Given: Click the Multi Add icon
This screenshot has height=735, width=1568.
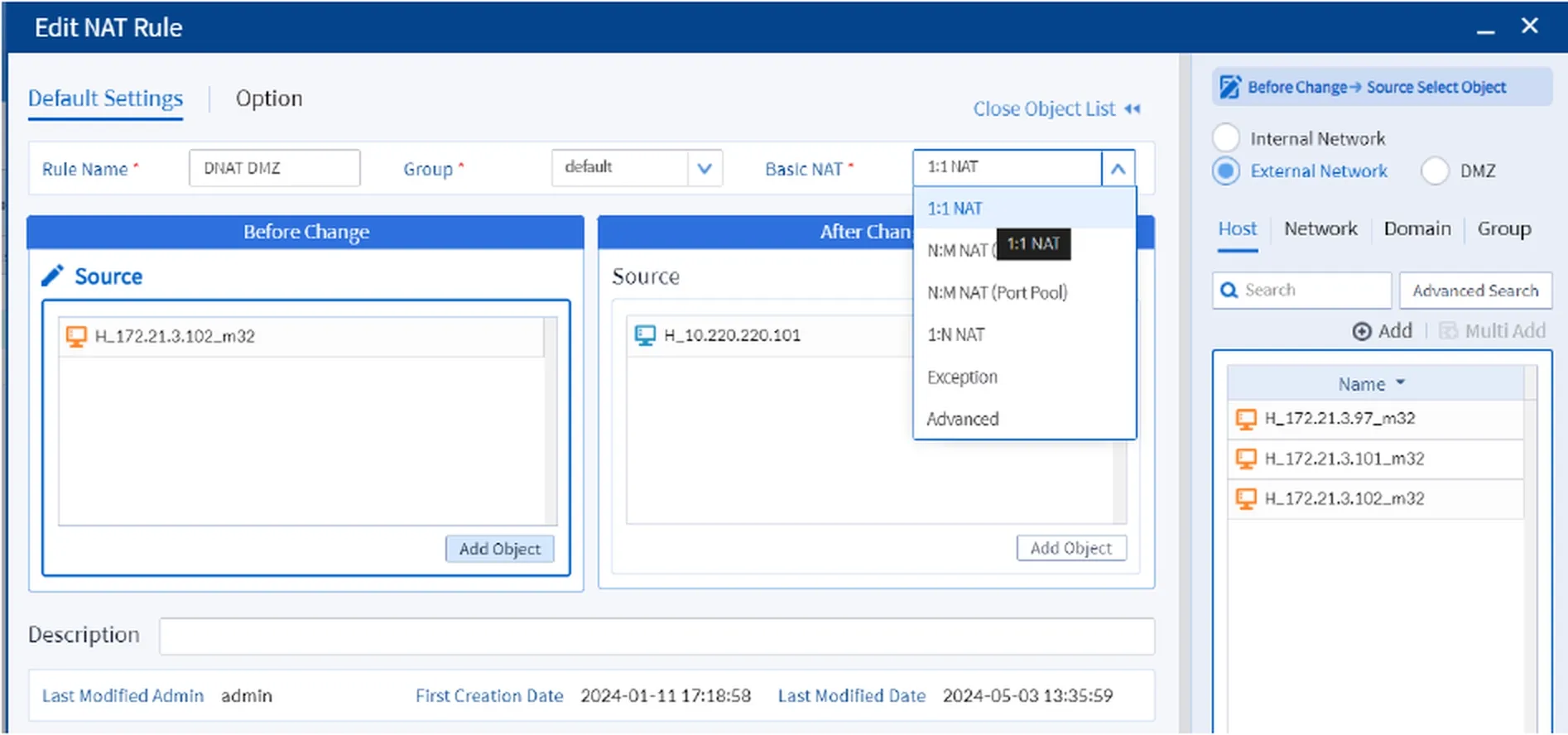Looking at the screenshot, I should point(1448,331).
